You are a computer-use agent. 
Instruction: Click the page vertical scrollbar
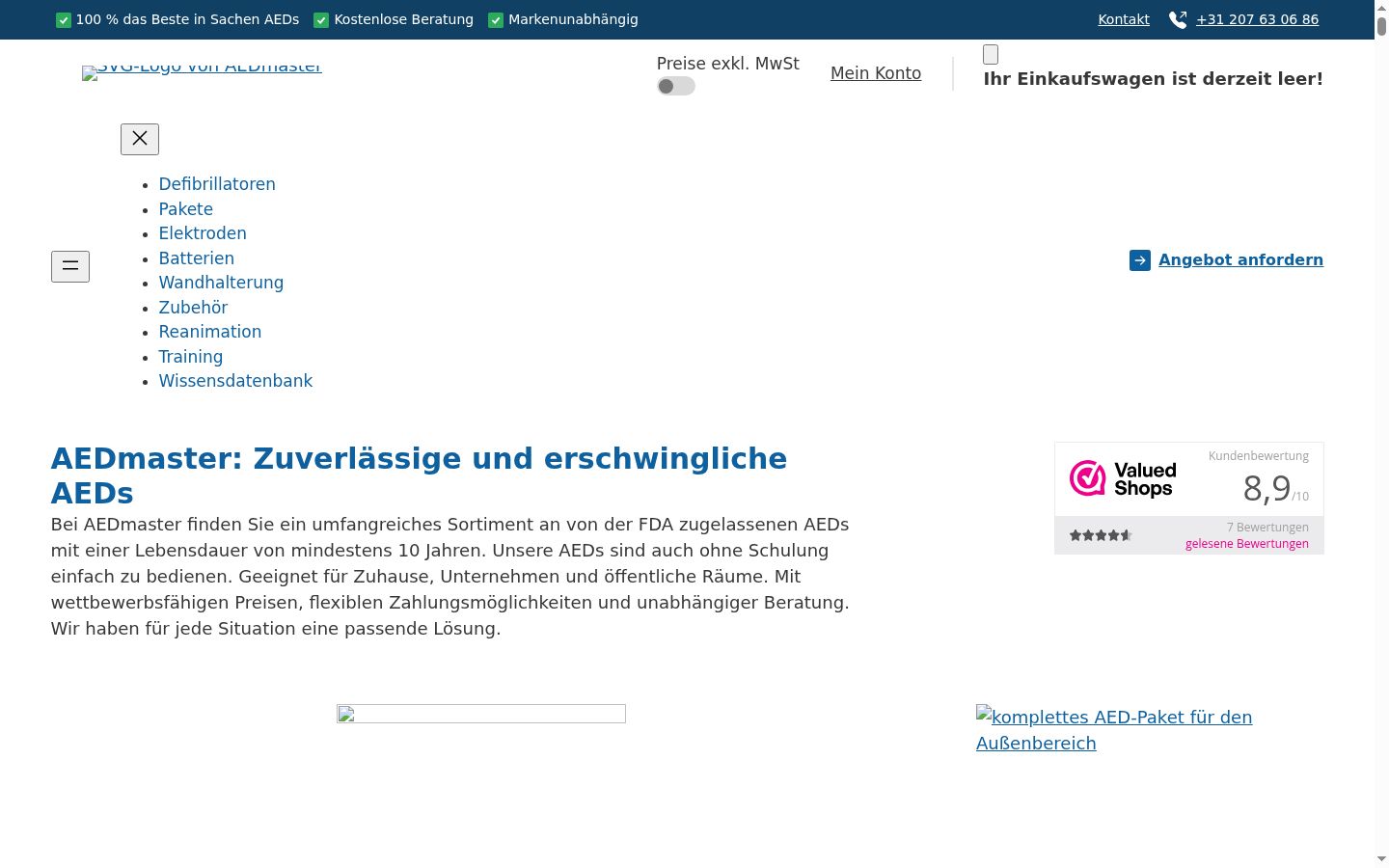(1381, 434)
